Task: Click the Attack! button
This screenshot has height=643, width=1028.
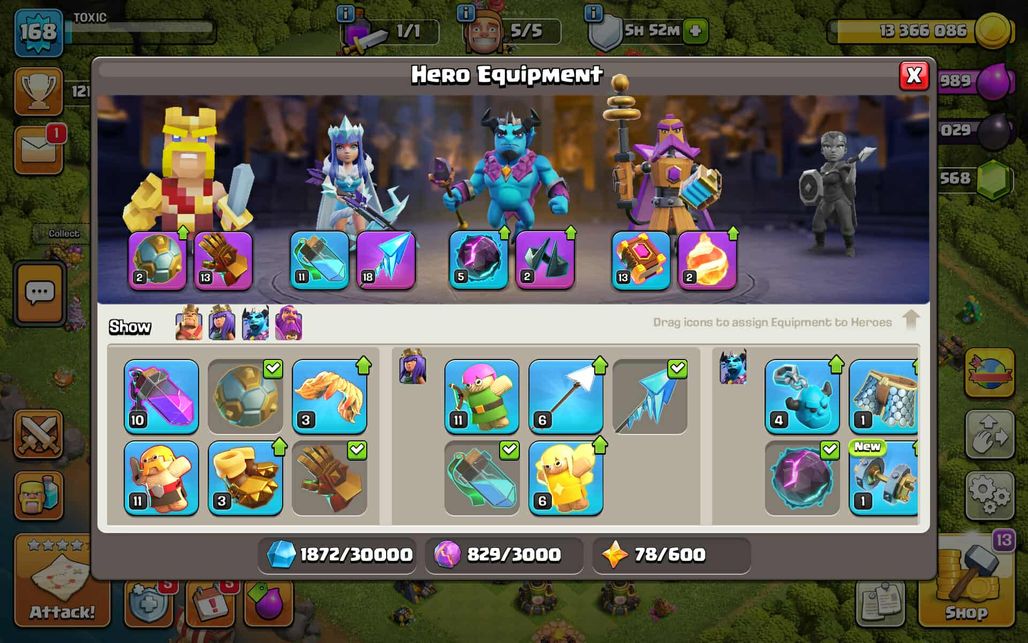Action: tap(62, 581)
